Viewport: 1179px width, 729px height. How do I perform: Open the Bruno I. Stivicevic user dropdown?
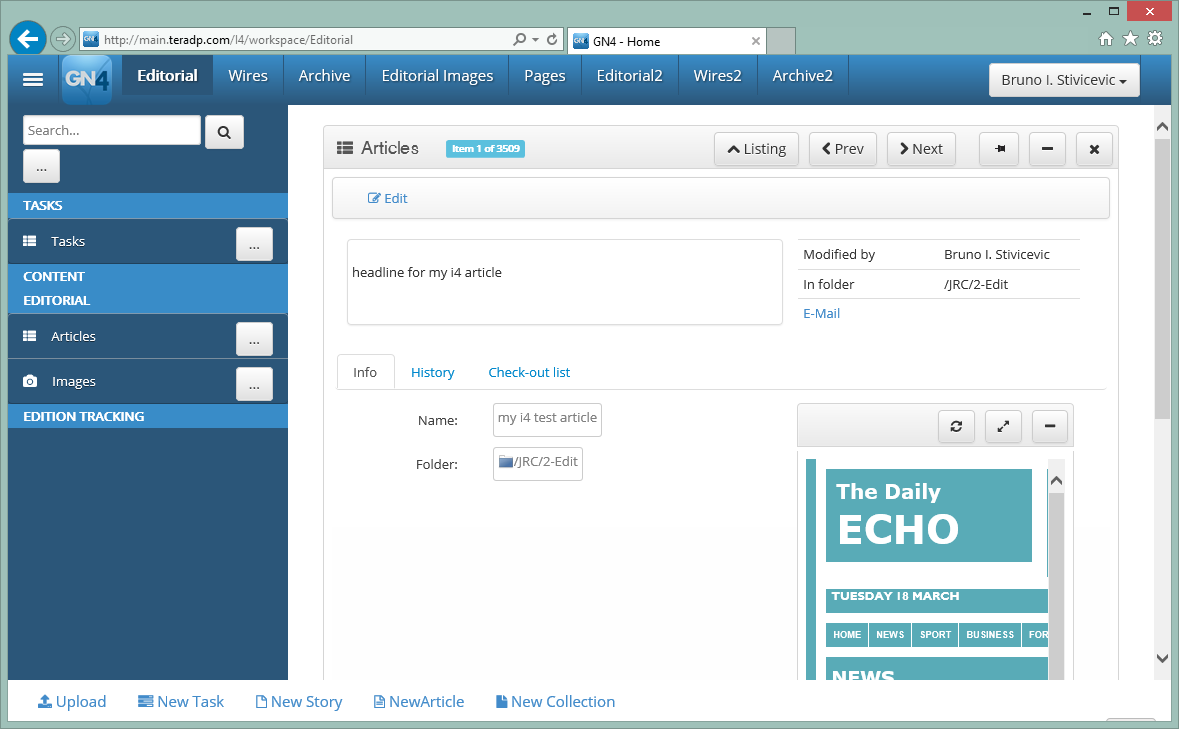click(x=1064, y=80)
